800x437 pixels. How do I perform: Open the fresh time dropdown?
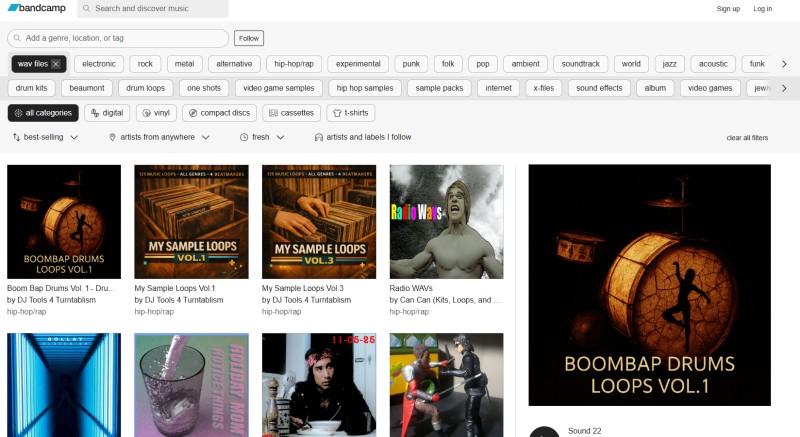262,137
